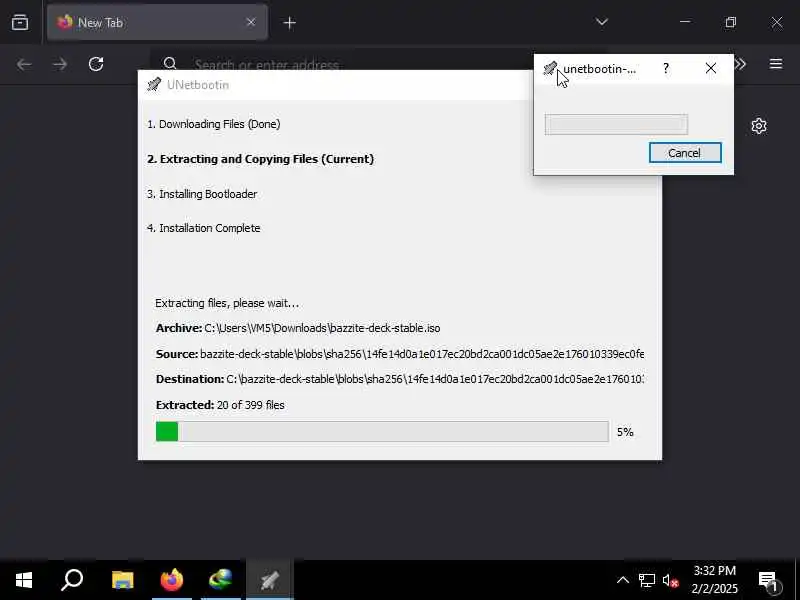Click the unetbootin dialog's title bar icon
Screen dimensions: 800x600
point(549,68)
